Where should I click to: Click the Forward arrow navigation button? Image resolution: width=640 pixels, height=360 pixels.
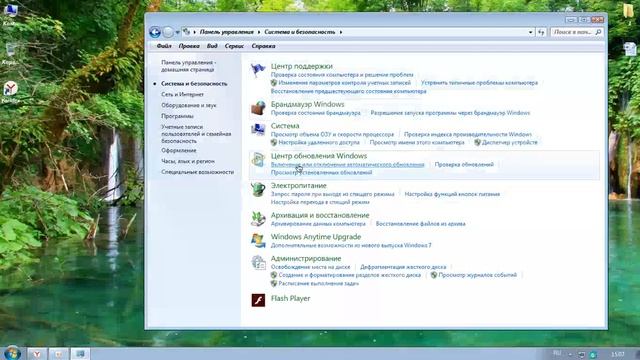point(168,32)
